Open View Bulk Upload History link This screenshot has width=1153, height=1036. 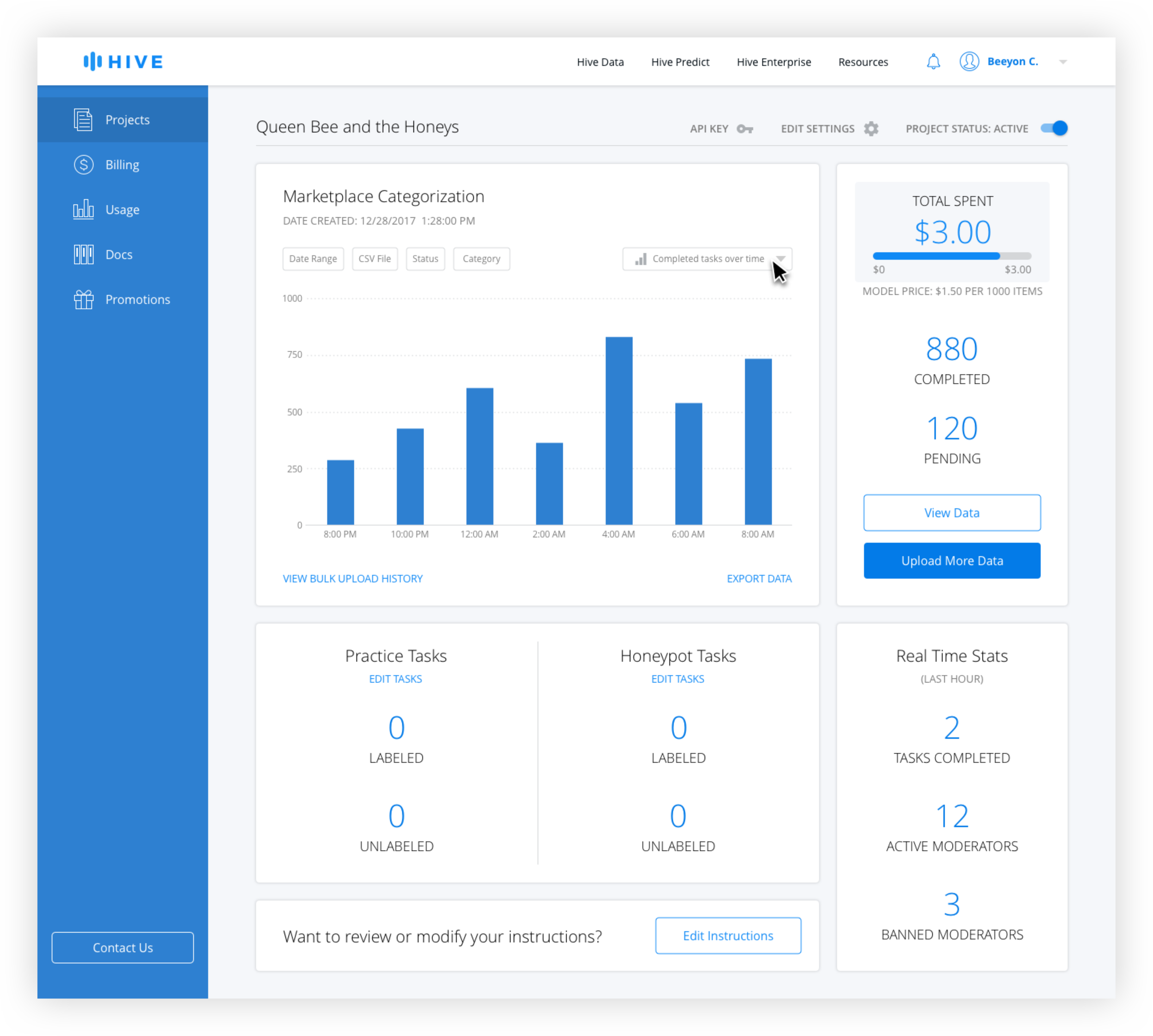coord(352,578)
